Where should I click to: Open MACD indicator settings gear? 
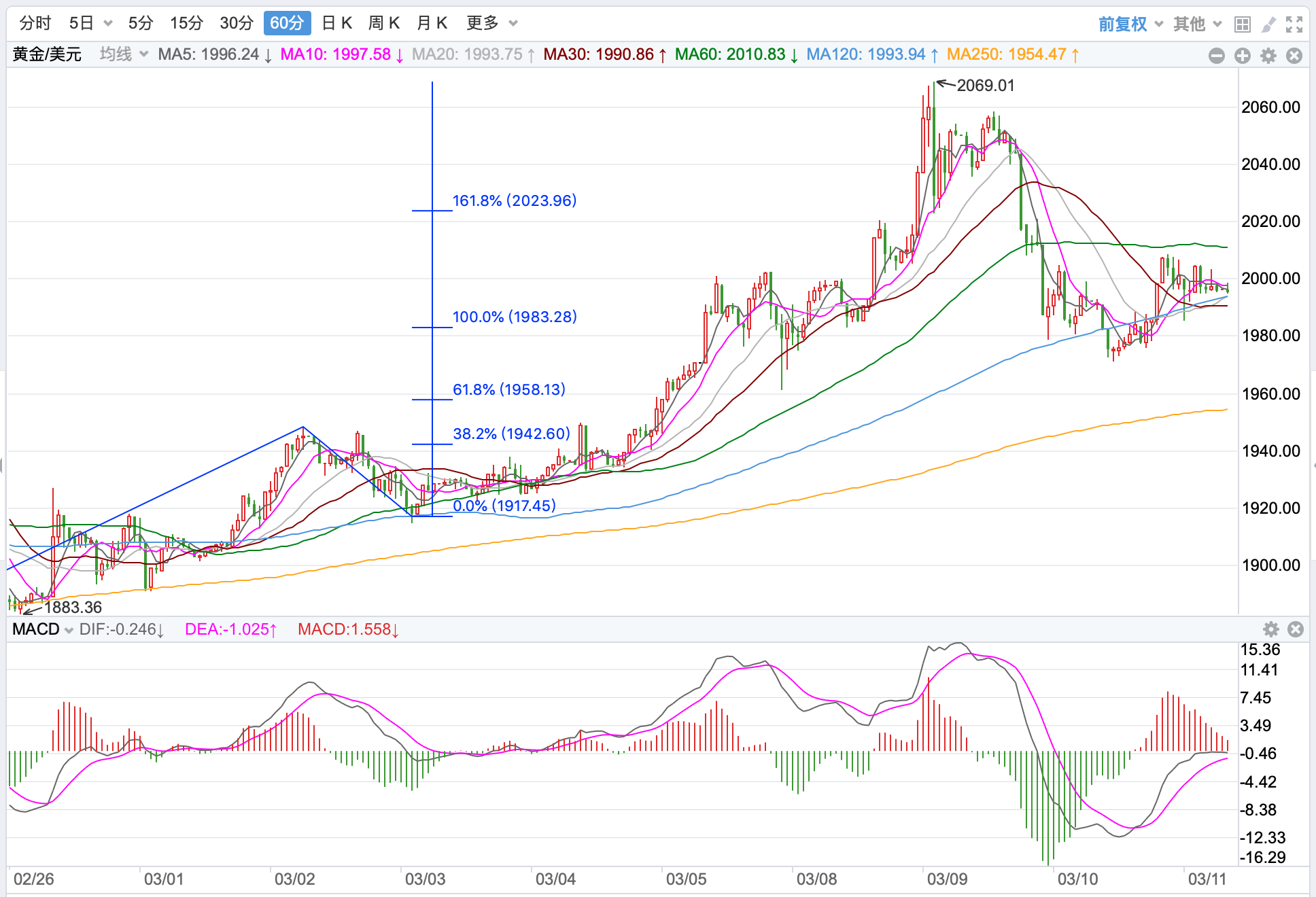1271,629
